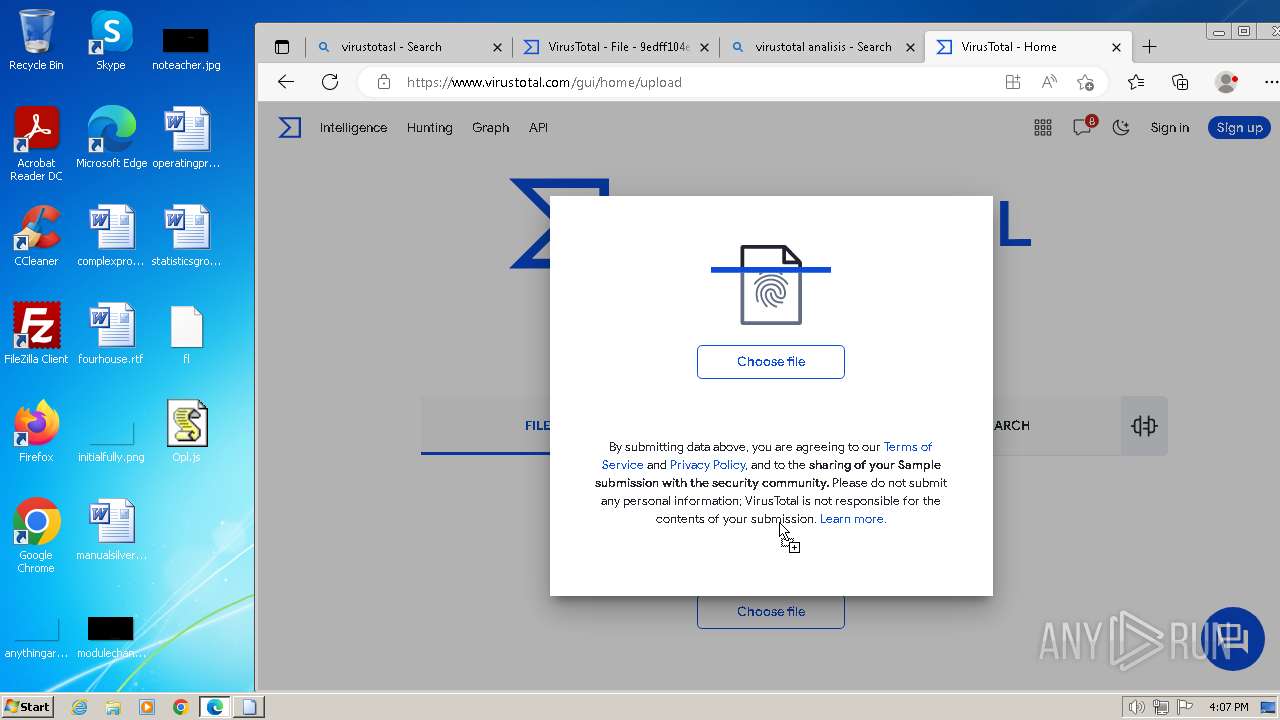Open the Intelligence menu
Image resolution: width=1280 pixels, height=720 pixels.
[x=353, y=127]
